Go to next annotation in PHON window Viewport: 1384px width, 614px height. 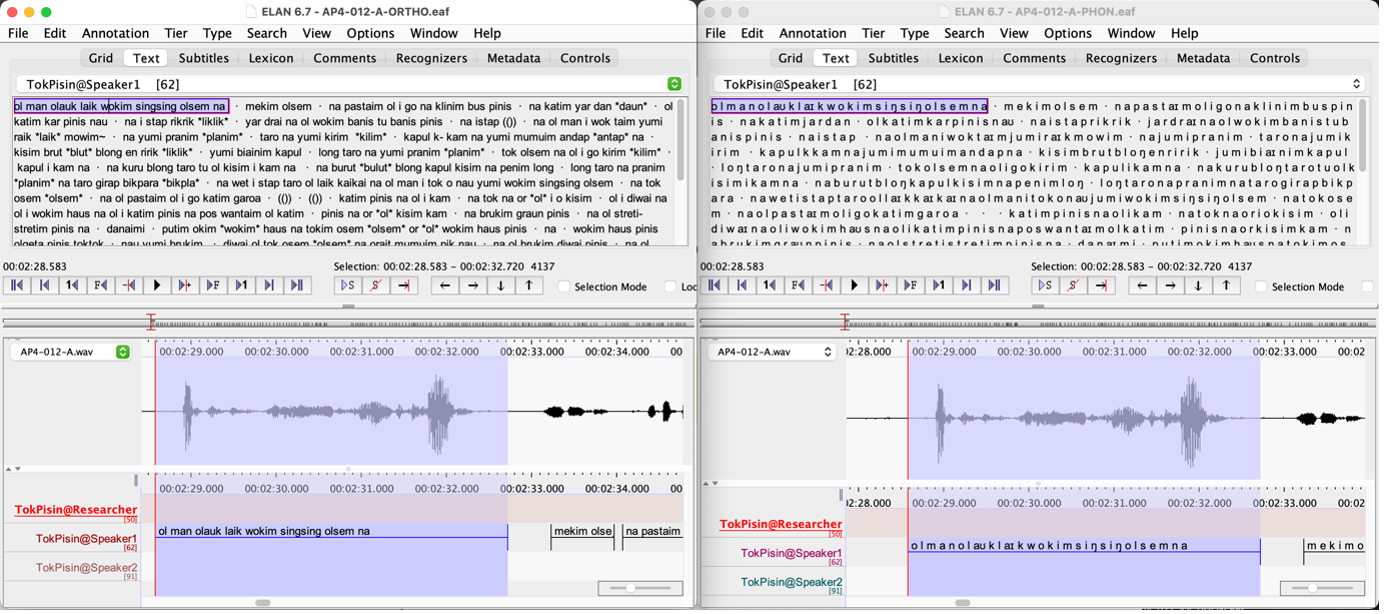coord(1170,286)
